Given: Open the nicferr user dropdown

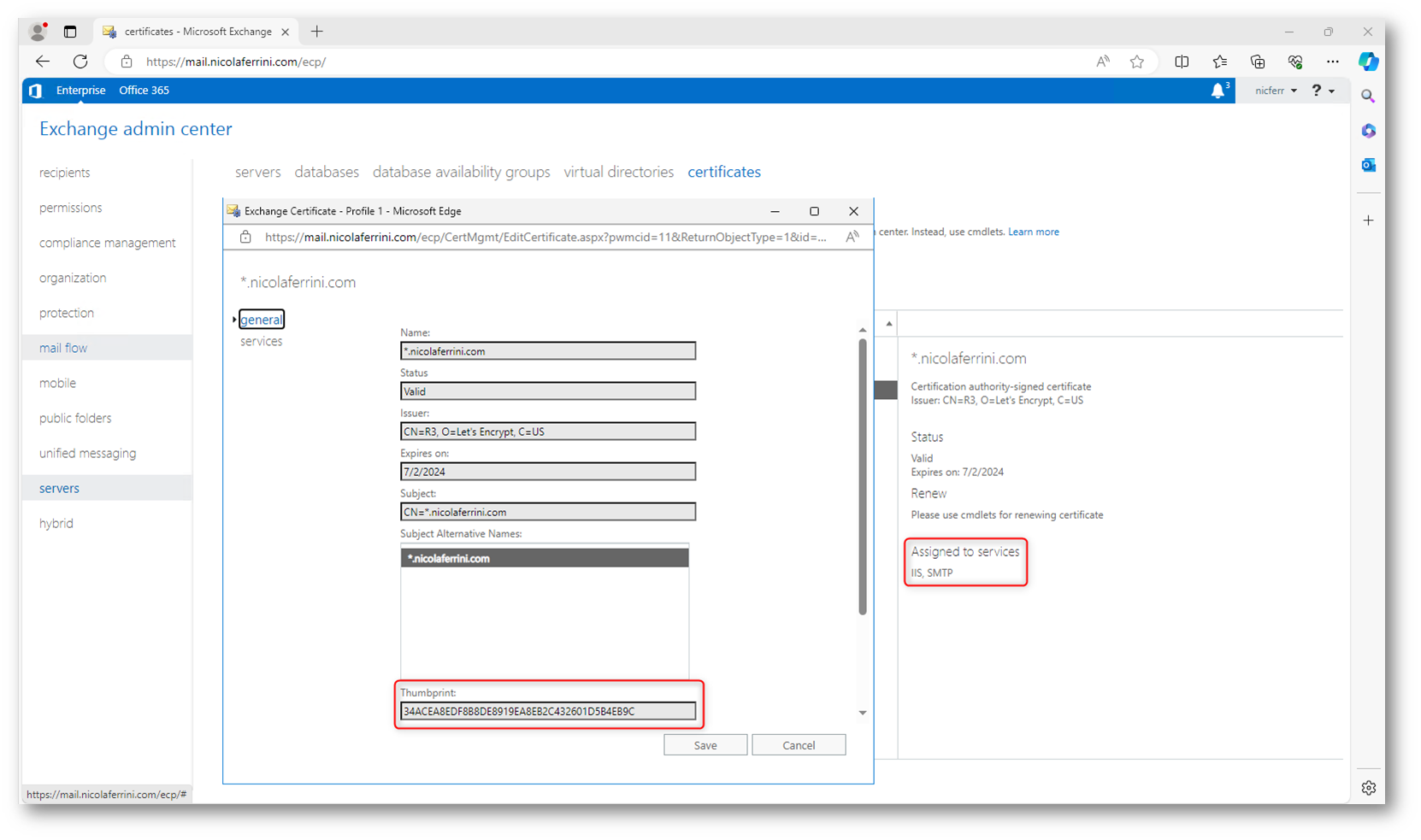Looking at the screenshot, I should [x=1276, y=91].
